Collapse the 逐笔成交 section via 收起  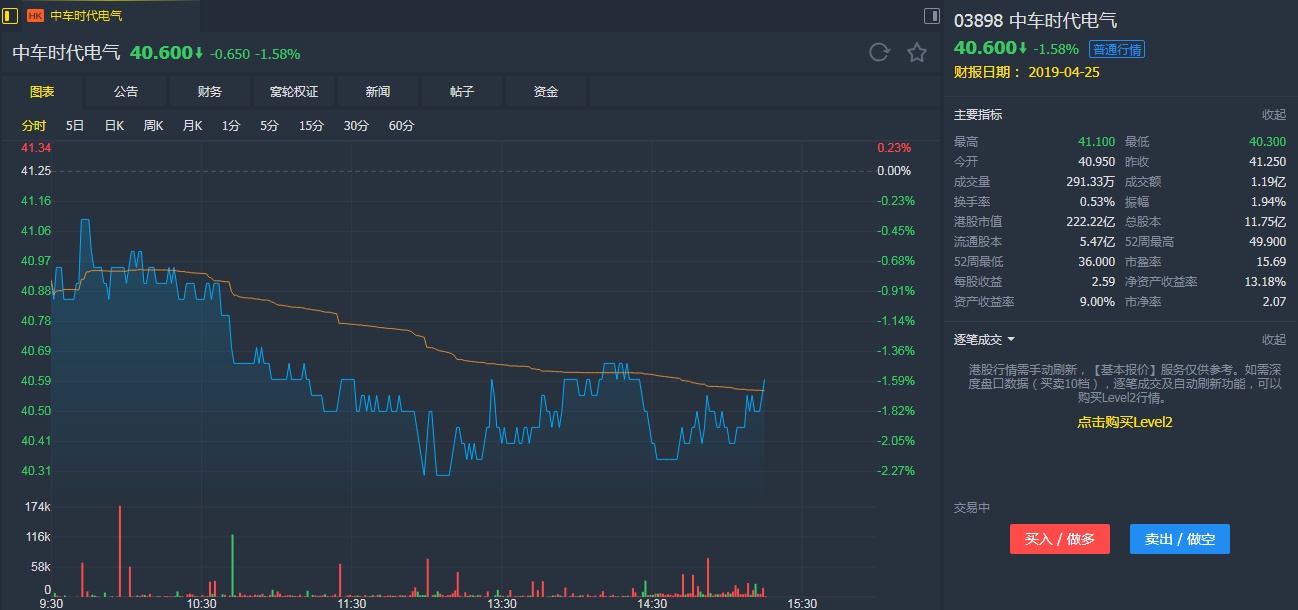[x=1273, y=340]
